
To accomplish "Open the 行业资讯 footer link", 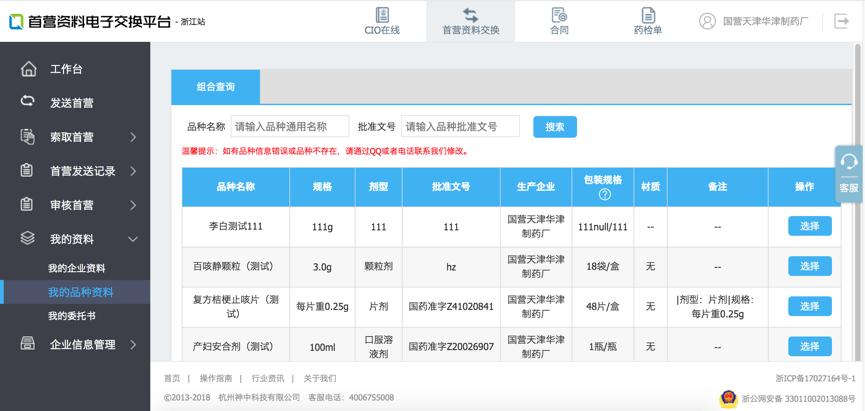I will [268, 378].
